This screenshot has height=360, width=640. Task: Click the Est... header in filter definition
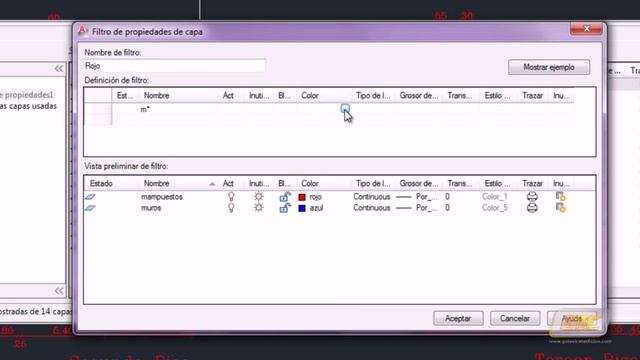(x=126, y=96)
